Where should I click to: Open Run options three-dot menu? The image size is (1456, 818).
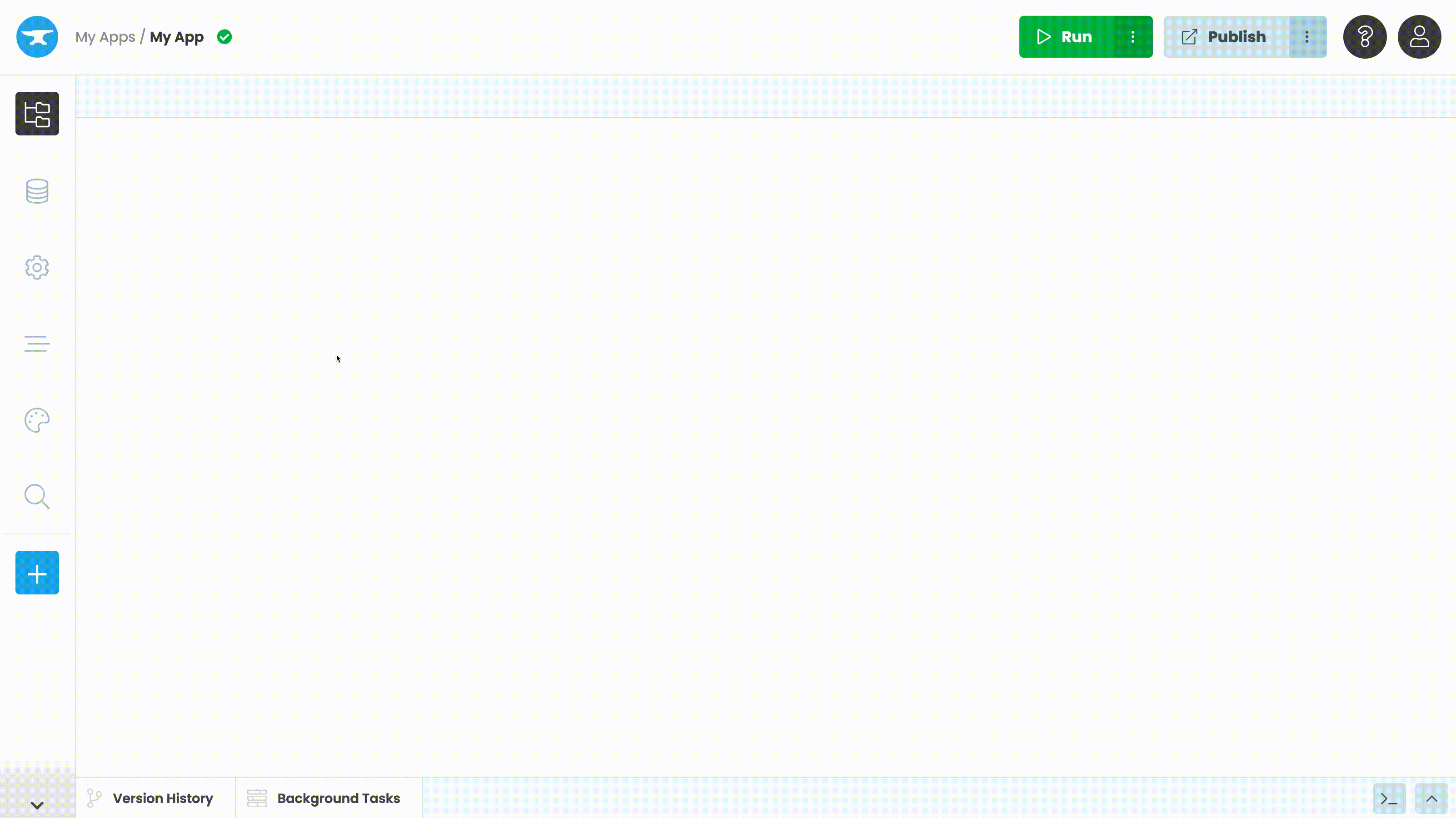[1133, 37]
